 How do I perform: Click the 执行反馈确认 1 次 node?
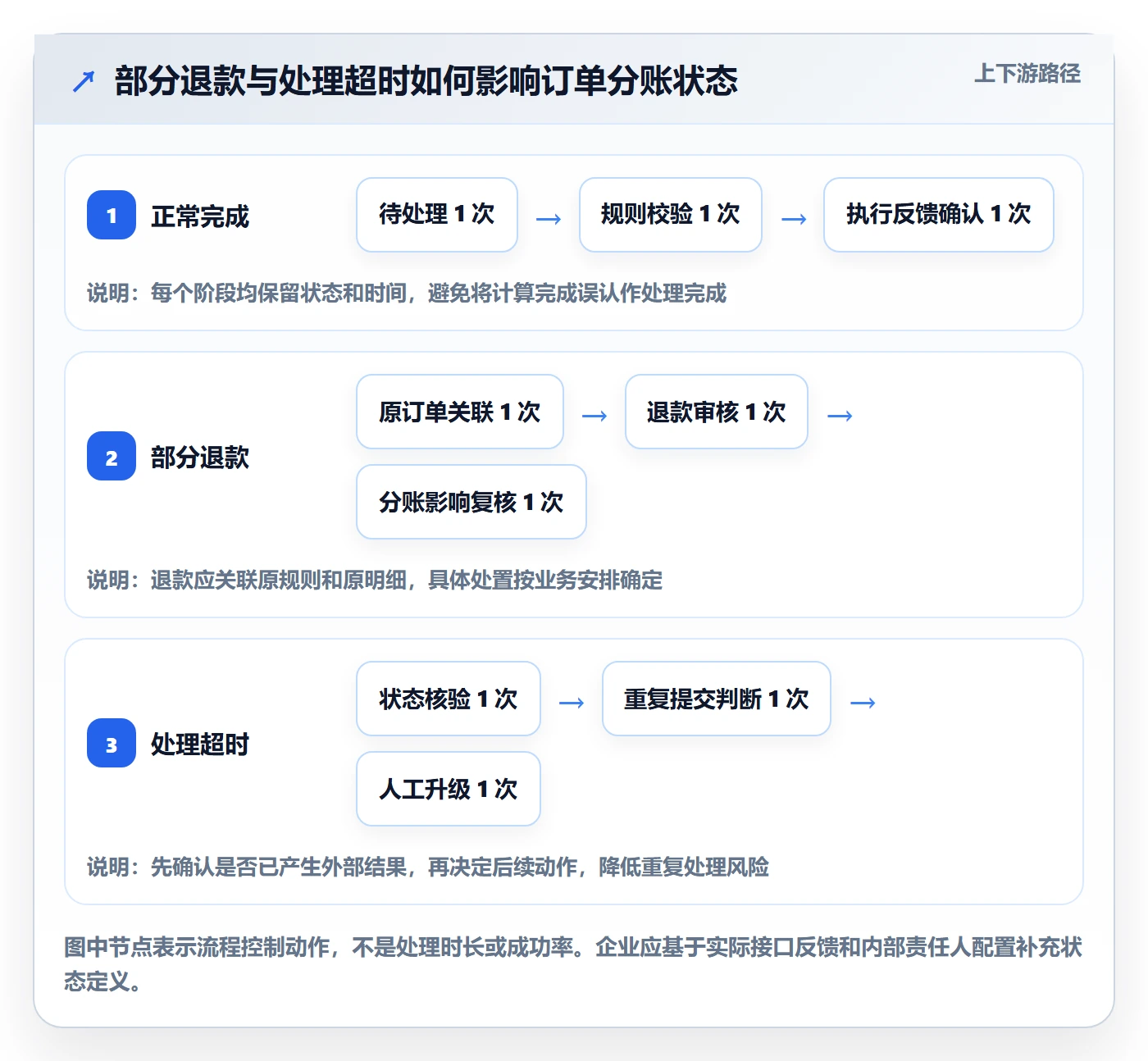(939, 215)
